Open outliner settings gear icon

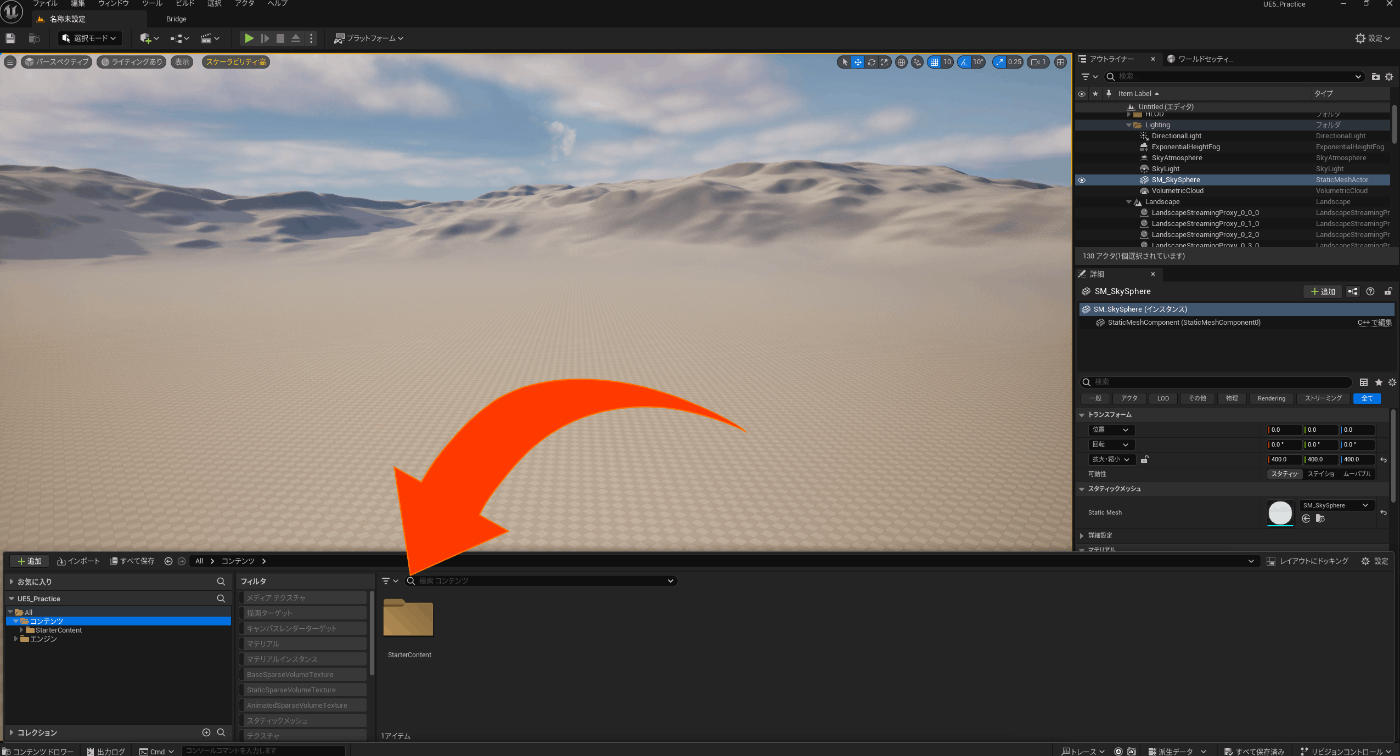[1389, 76]
